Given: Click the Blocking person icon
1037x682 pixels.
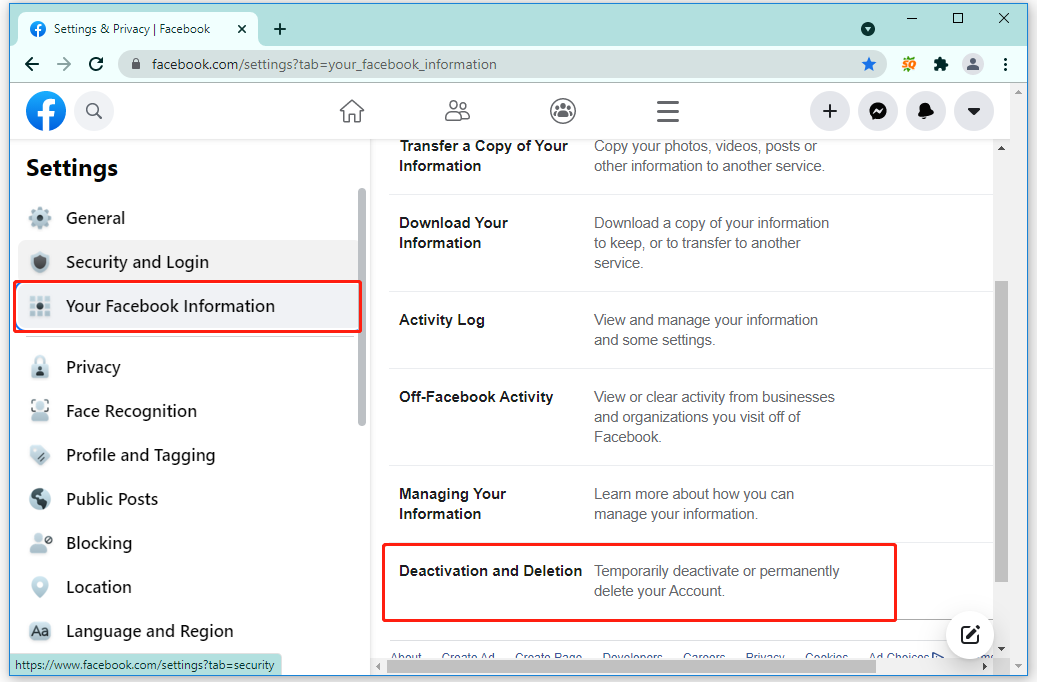Looking at the screenshot, I should point(40,543).
